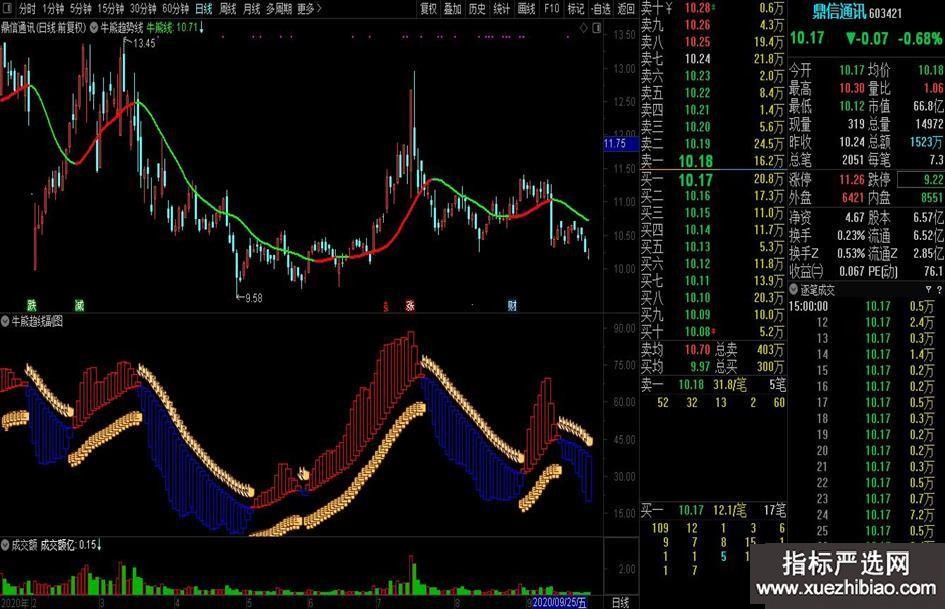Toggle 自选 watchlist for this stock
Image resolution: width=945 pixels, height=609 pixels.
pos(601,8)
